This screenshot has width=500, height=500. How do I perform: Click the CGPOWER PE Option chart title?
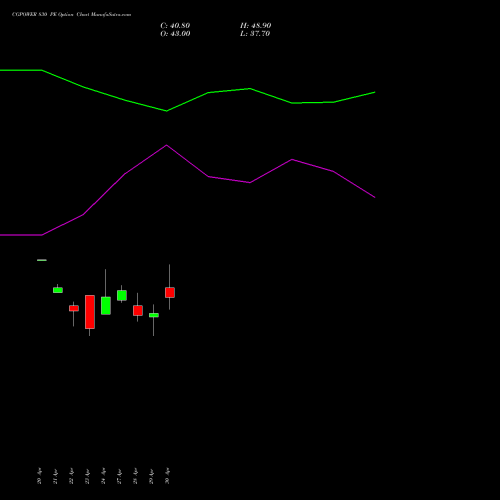71,15
